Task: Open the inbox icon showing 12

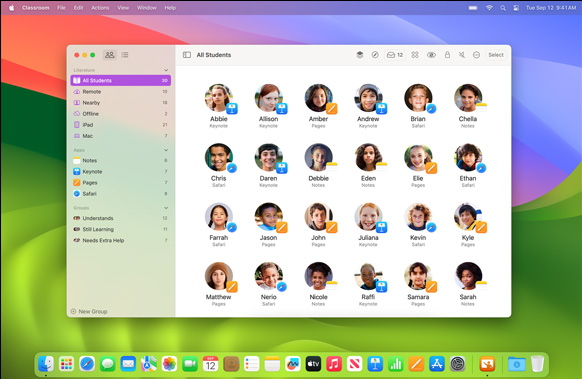Action: [395, 55]
